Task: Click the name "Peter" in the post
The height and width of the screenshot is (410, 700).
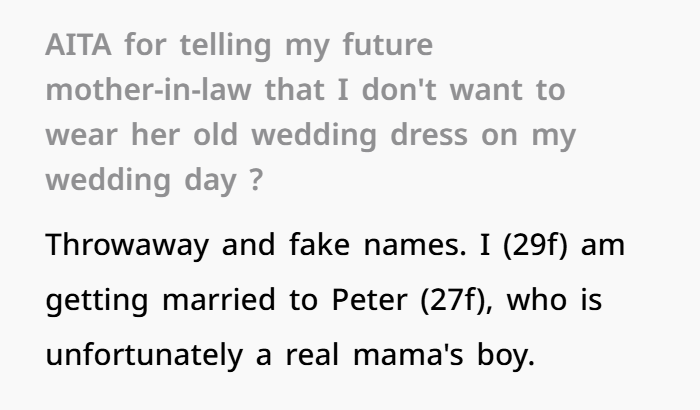Action: tap(369, 300)
